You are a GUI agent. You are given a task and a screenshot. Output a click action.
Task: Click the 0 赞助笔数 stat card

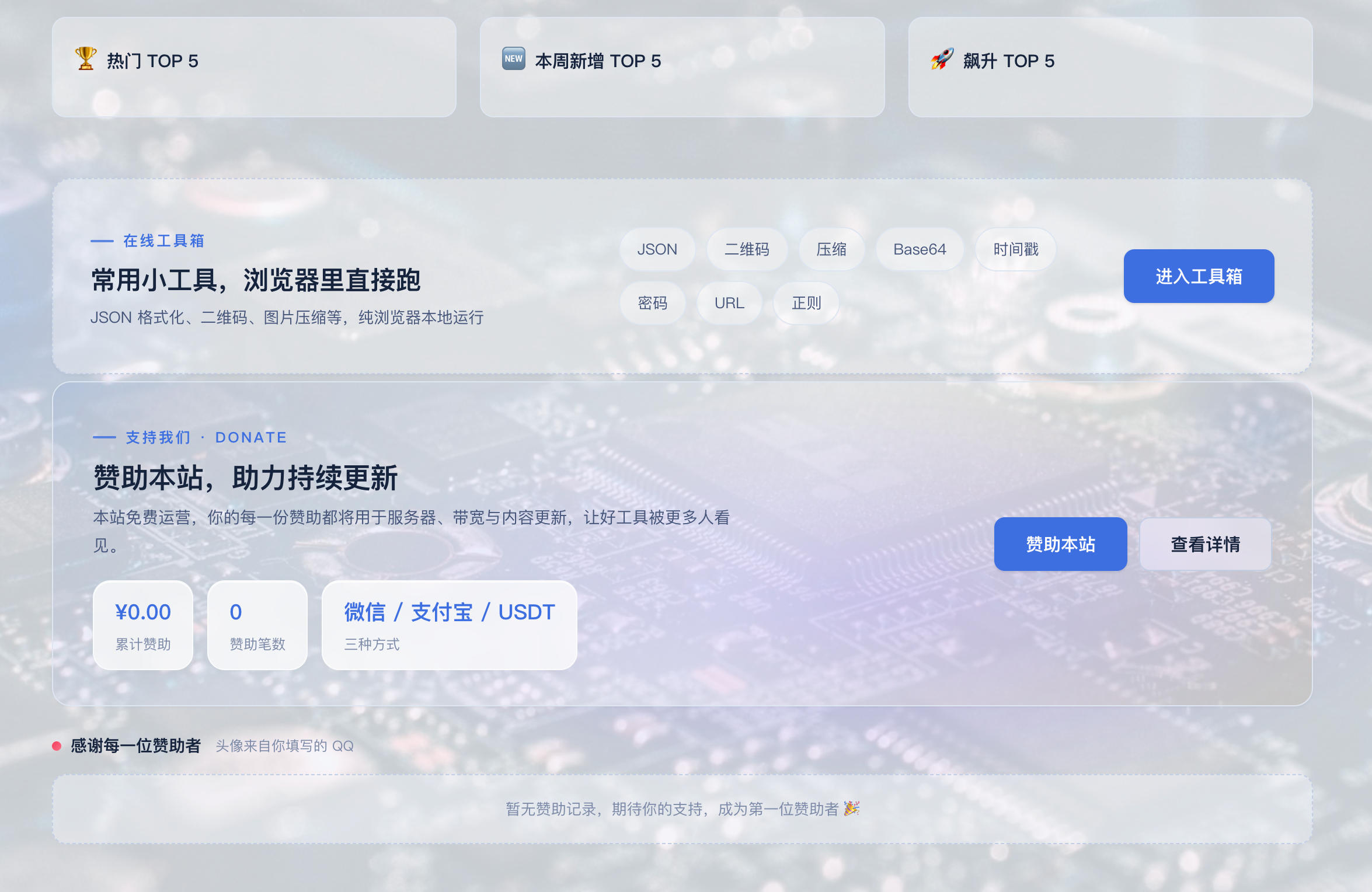pyautogui.click(x=257, y=625)
